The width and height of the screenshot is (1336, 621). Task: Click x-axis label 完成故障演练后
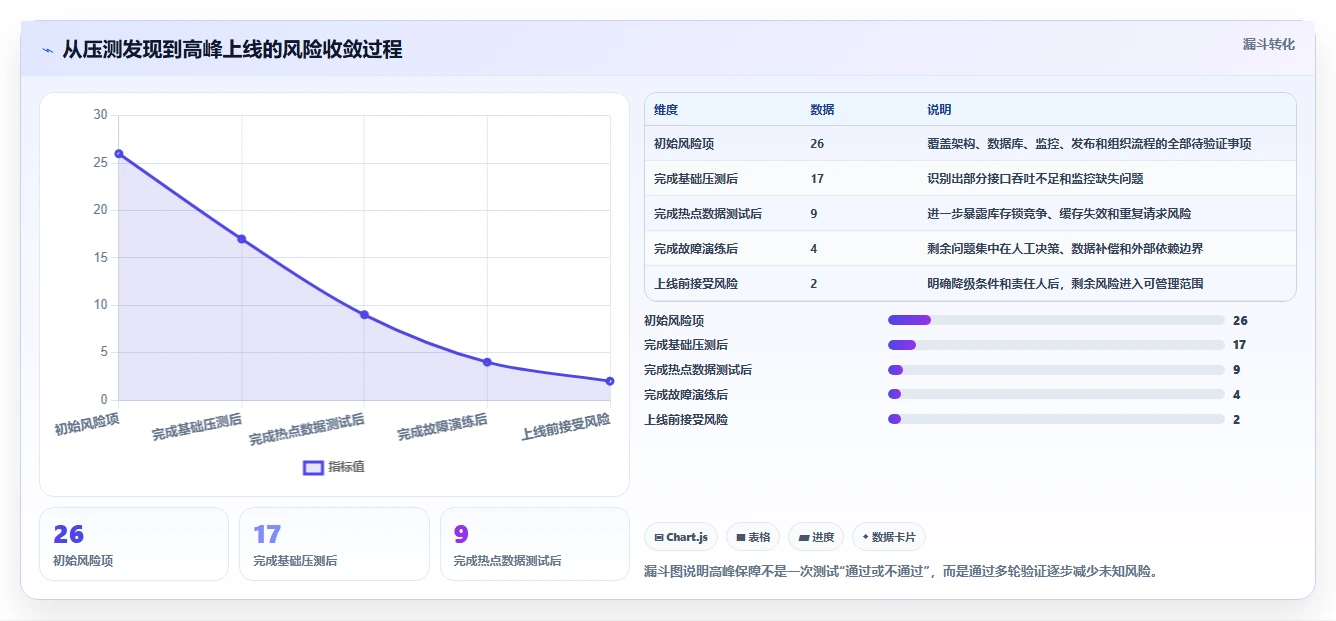pyautogui.click(x=443, y=427)
